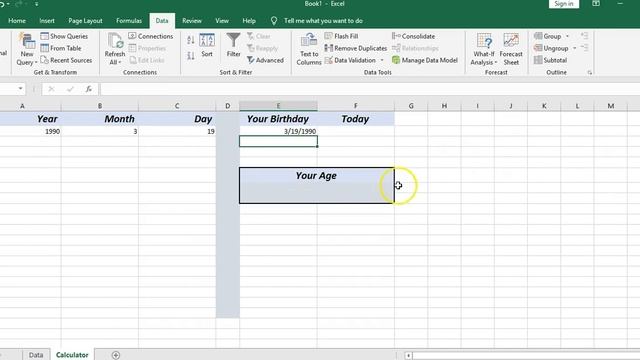Switch to the Data sheet tab
The height and width of the screenshot is (360, 640).
click(x=36, y=355)
